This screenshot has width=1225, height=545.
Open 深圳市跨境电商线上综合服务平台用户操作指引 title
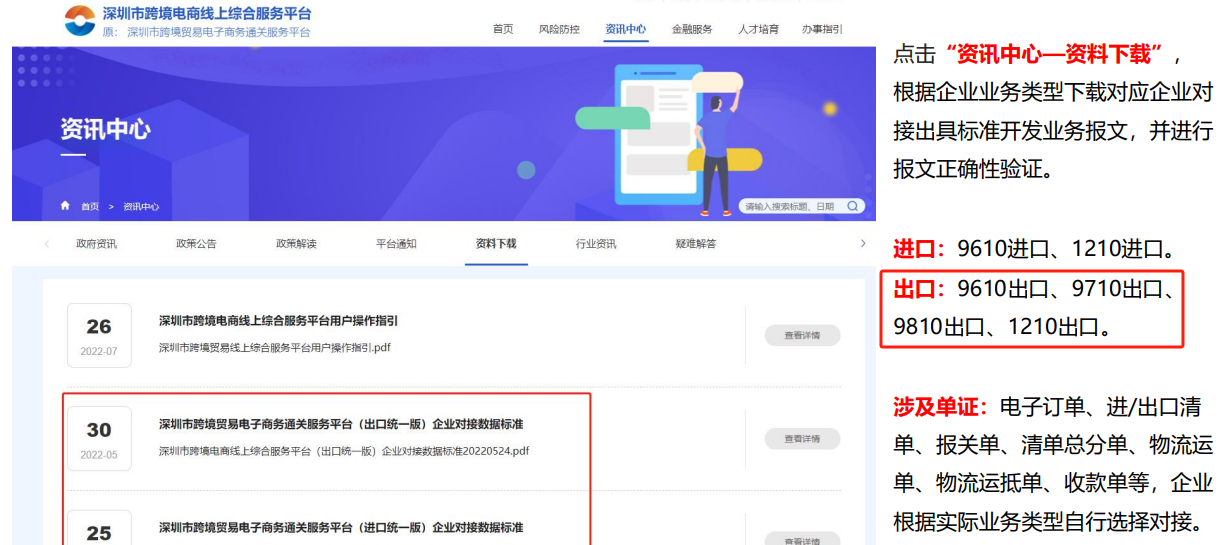point(278,321)
